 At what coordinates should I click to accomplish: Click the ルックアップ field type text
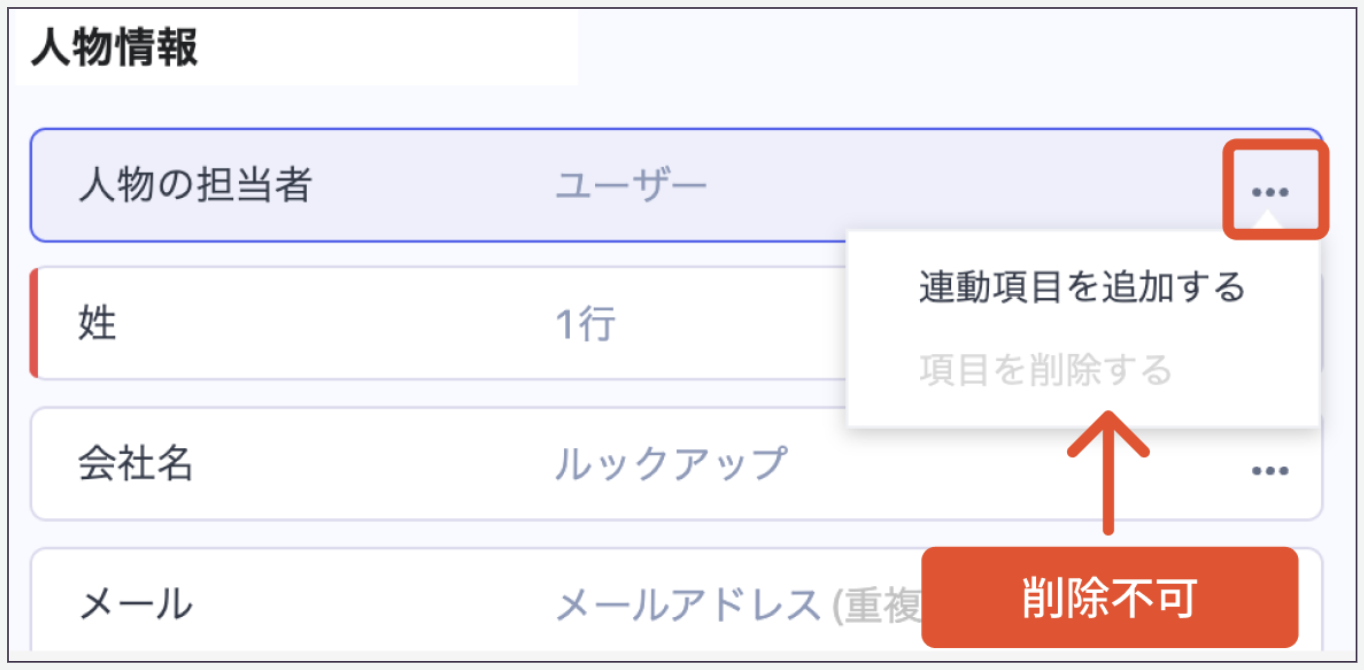[x=671, y=464]
